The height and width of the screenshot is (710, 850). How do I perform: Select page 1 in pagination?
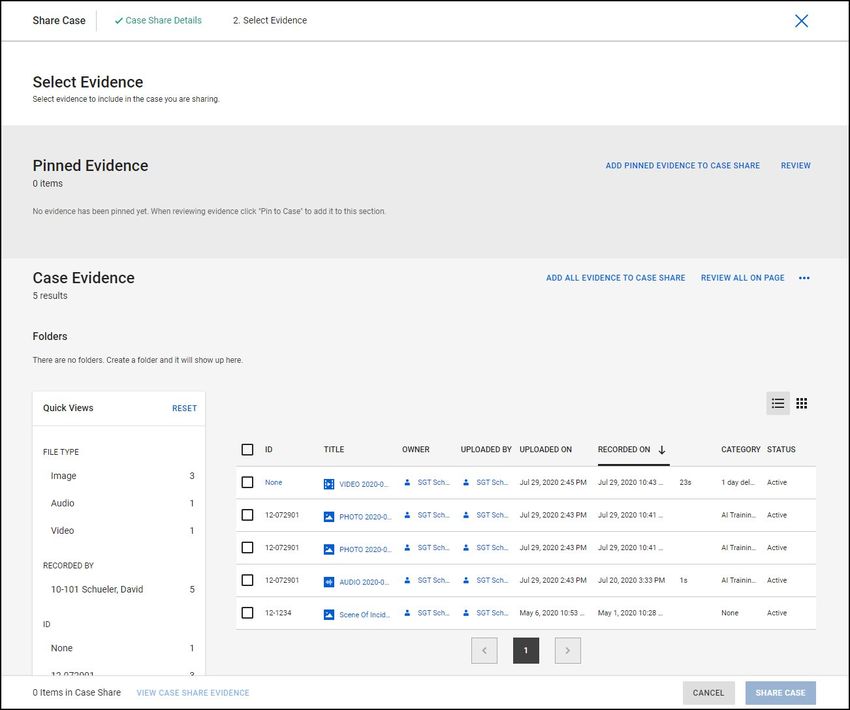526,650
